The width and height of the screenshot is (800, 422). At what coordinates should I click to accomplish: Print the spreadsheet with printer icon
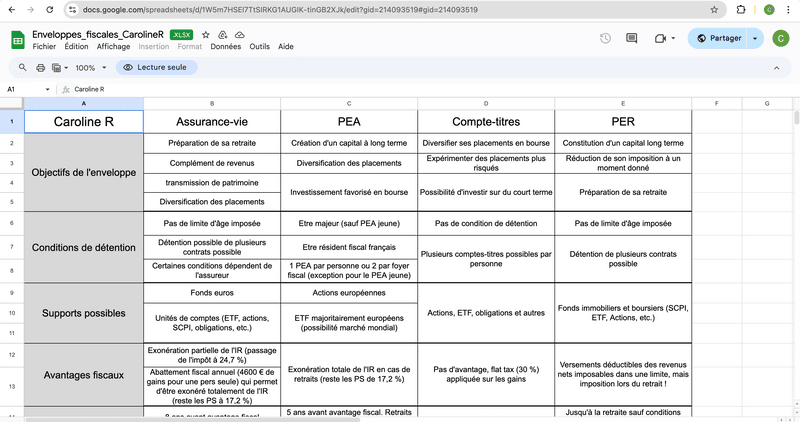click(x=40, y=67)
